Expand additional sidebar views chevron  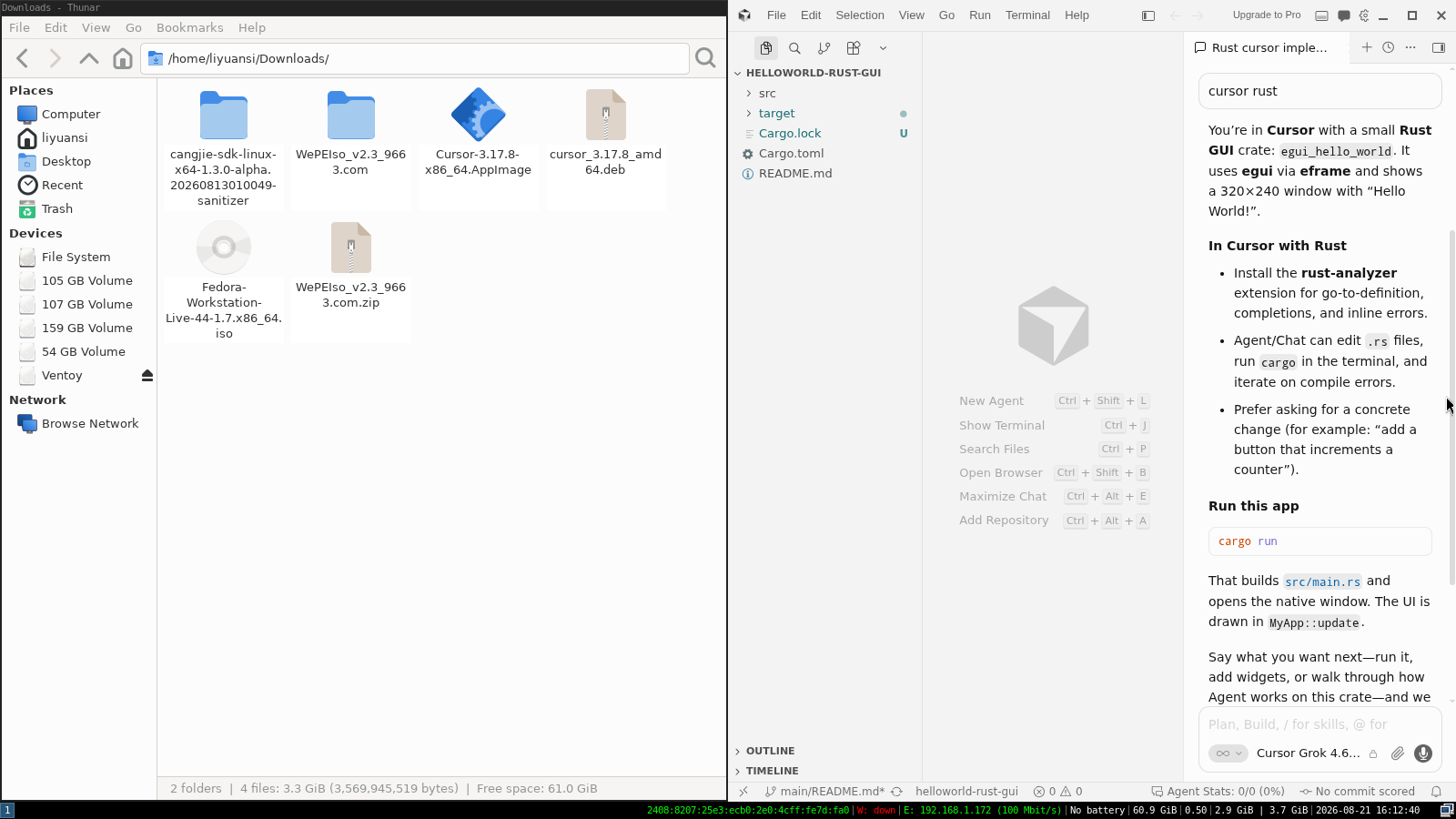[x=883, y=48]
